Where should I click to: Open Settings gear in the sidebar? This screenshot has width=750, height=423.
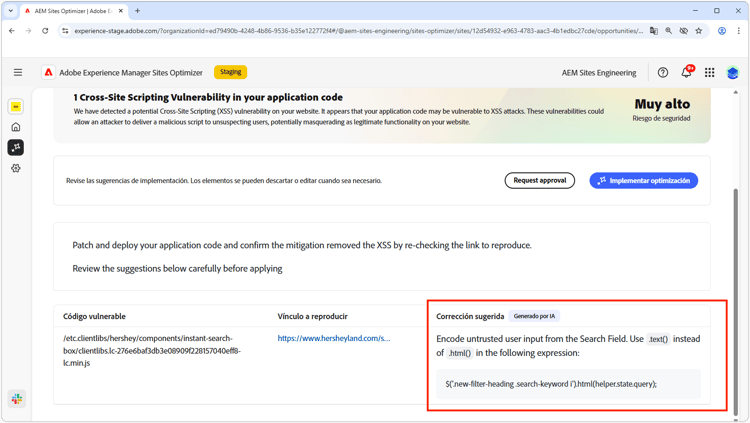click(16, 168)
